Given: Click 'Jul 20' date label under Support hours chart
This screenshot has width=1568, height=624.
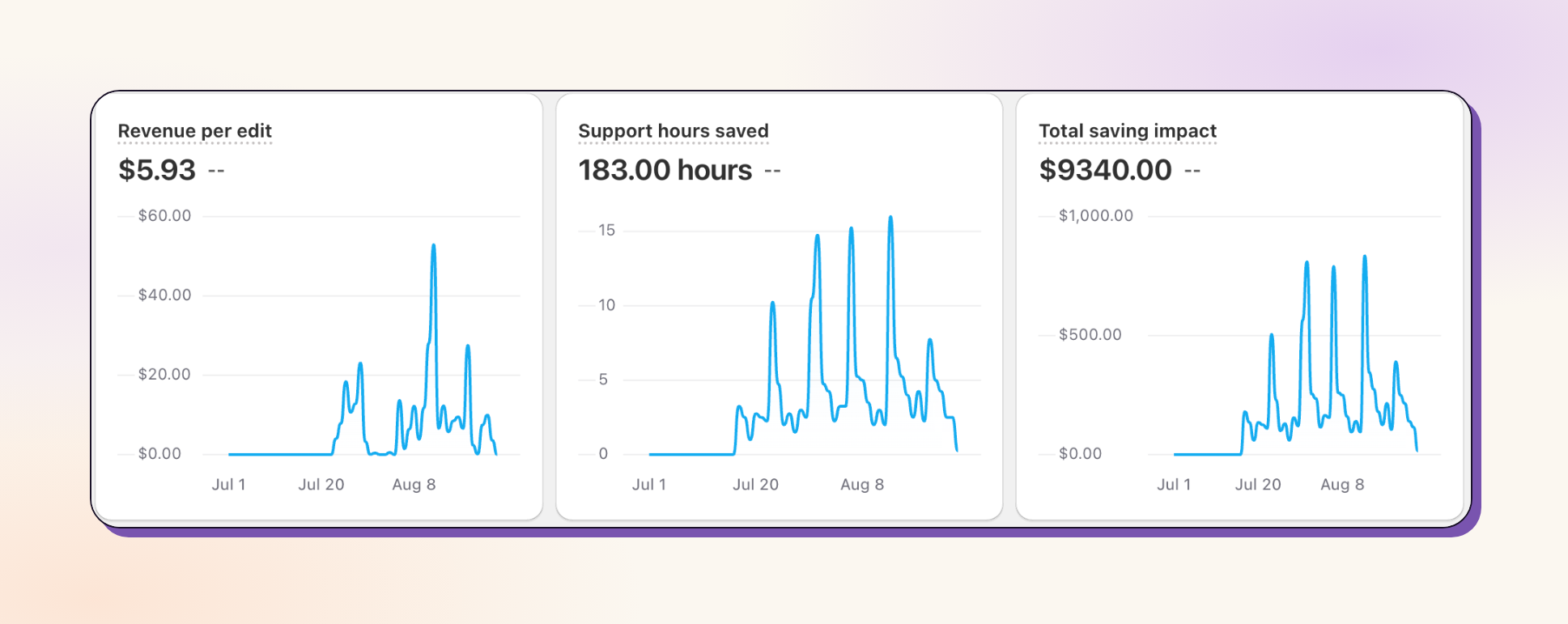Looking at the screenshot, I should tap(755, 485).
